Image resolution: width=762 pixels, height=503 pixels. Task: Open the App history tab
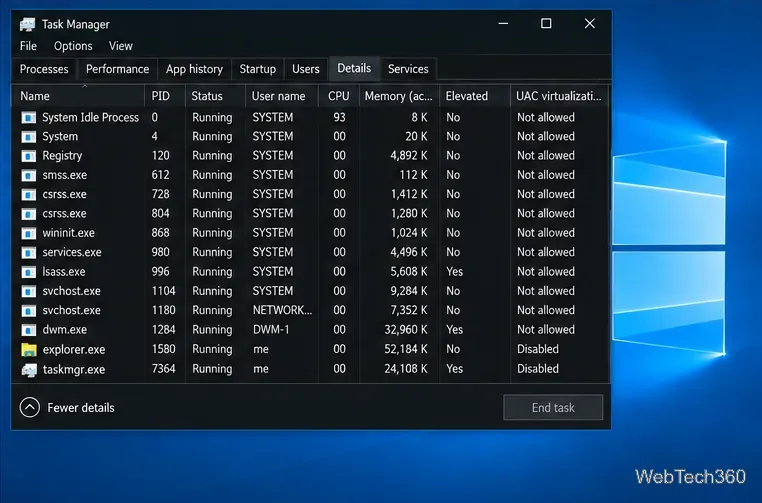tap(194, 69)
